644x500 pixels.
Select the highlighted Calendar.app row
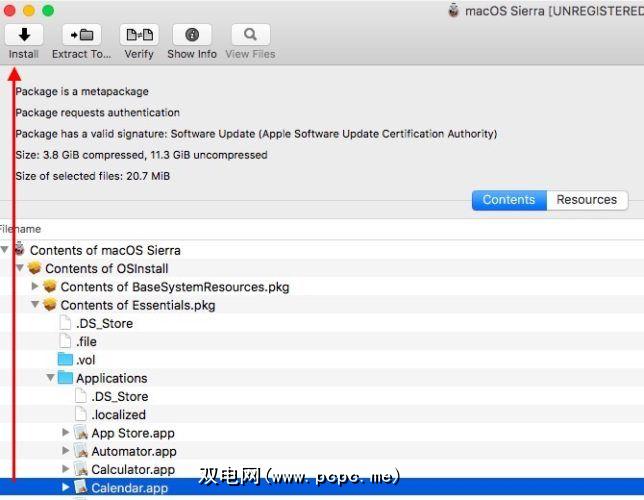(322, 487)
